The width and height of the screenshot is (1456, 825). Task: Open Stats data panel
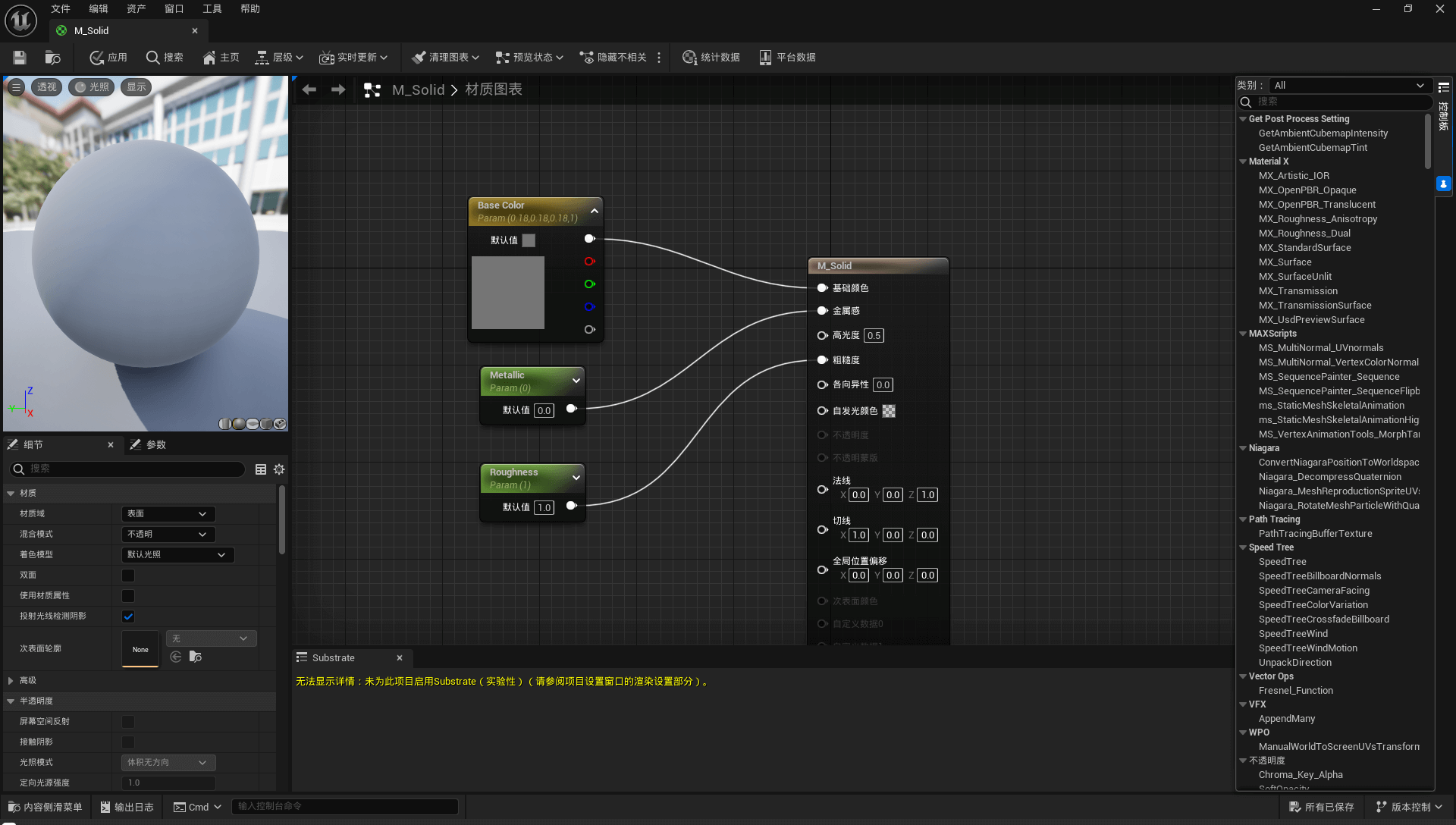[x=711, y=58]
